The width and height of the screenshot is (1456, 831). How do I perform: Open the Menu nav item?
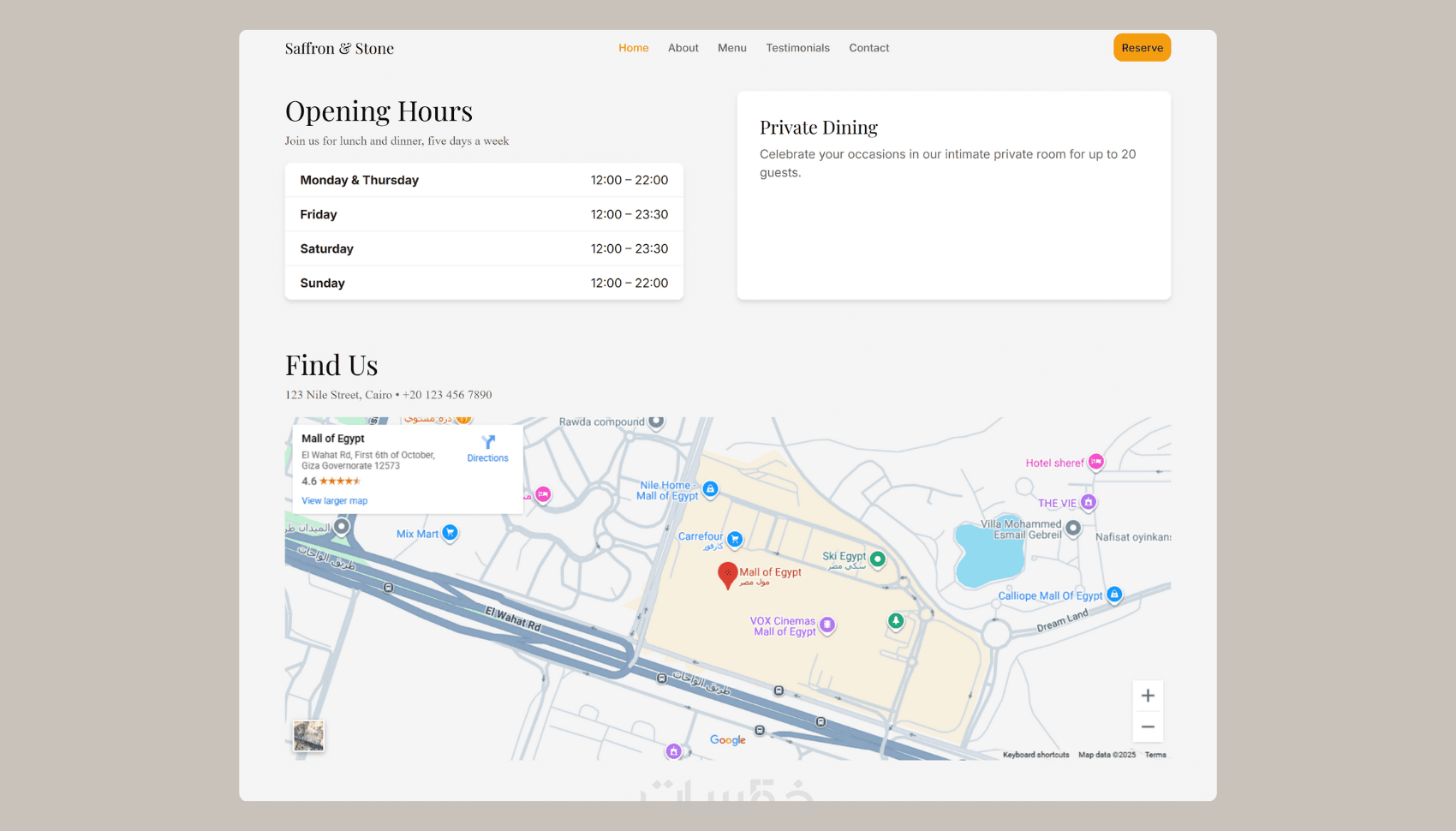coord(732,48)
